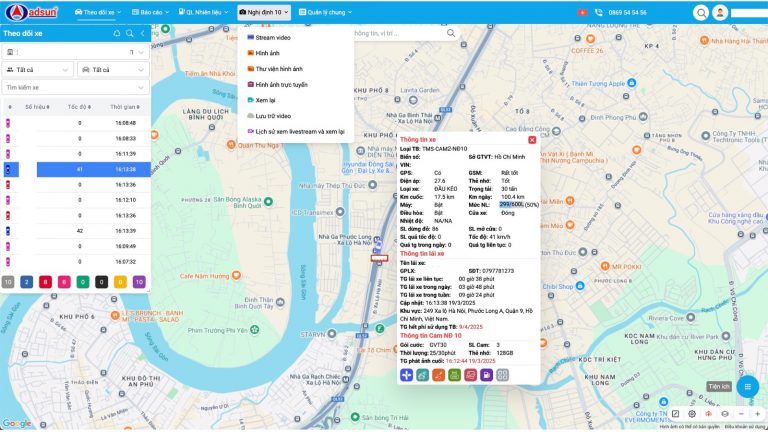This screenshot has height=432, width=768.
Task: Collapse the Theo dõi xe side panel
Action: point(142,33)
